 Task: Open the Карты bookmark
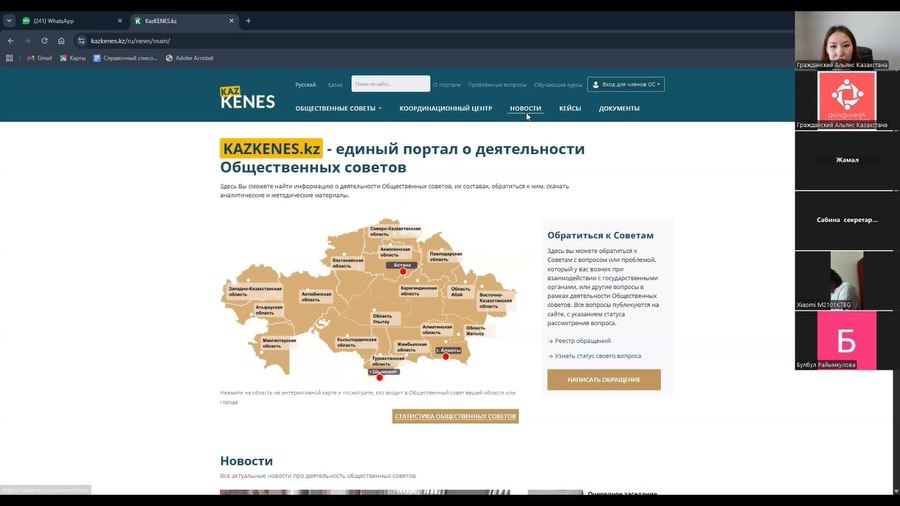pyautogui.click(x=73, y=58)
